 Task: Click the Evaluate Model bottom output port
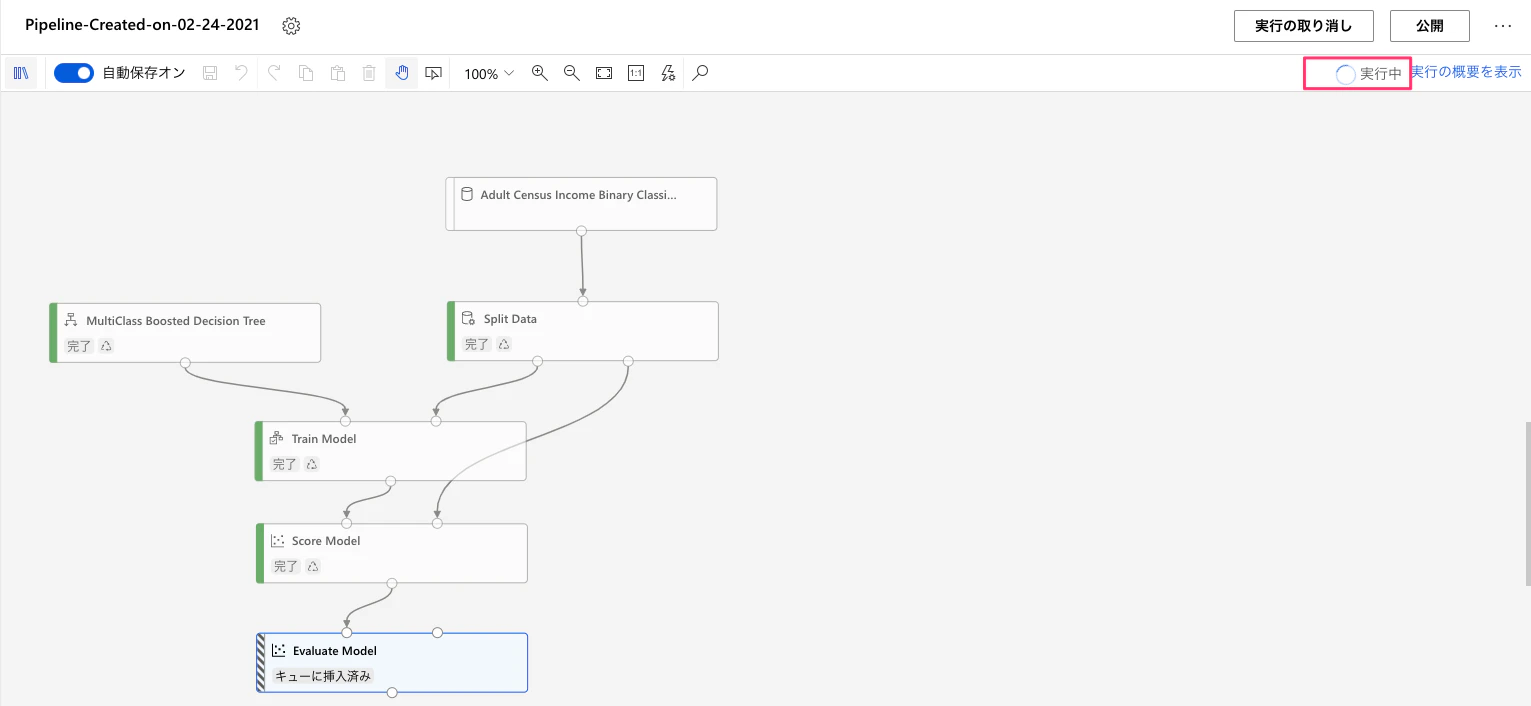[x=392, y=692]
